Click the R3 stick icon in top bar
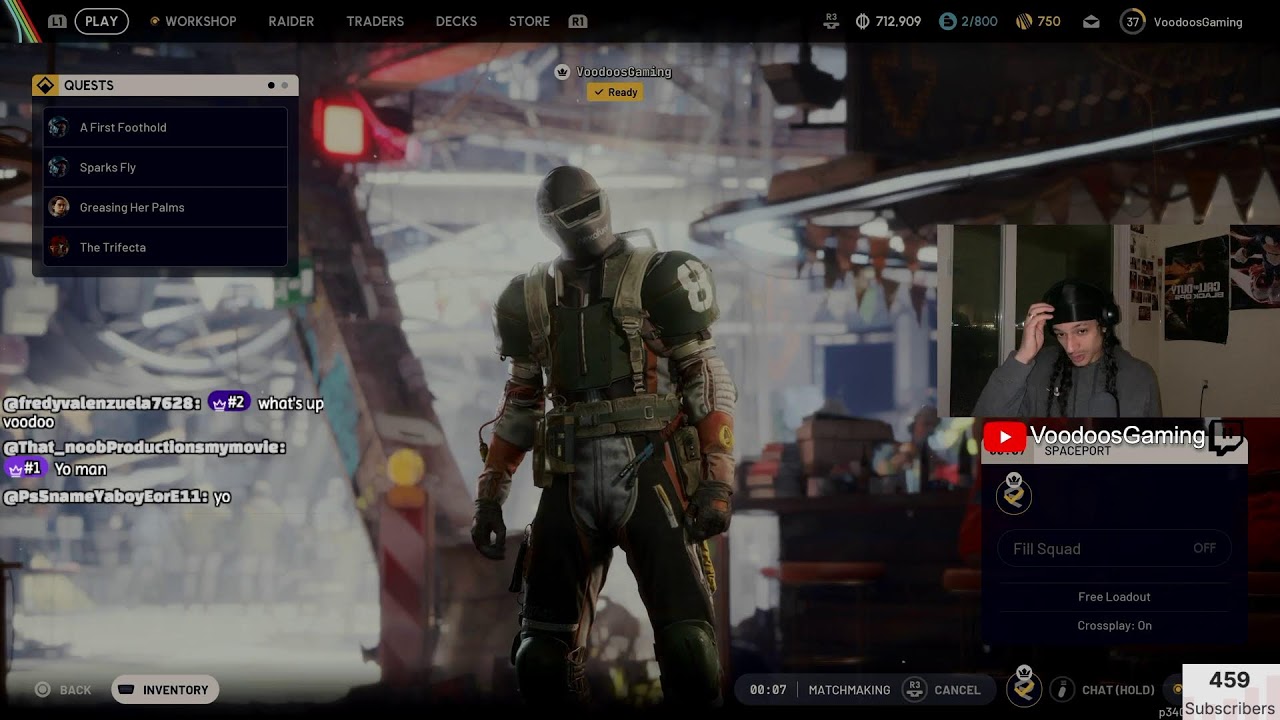Viewport: 1280px width, 720px height. 831,21
